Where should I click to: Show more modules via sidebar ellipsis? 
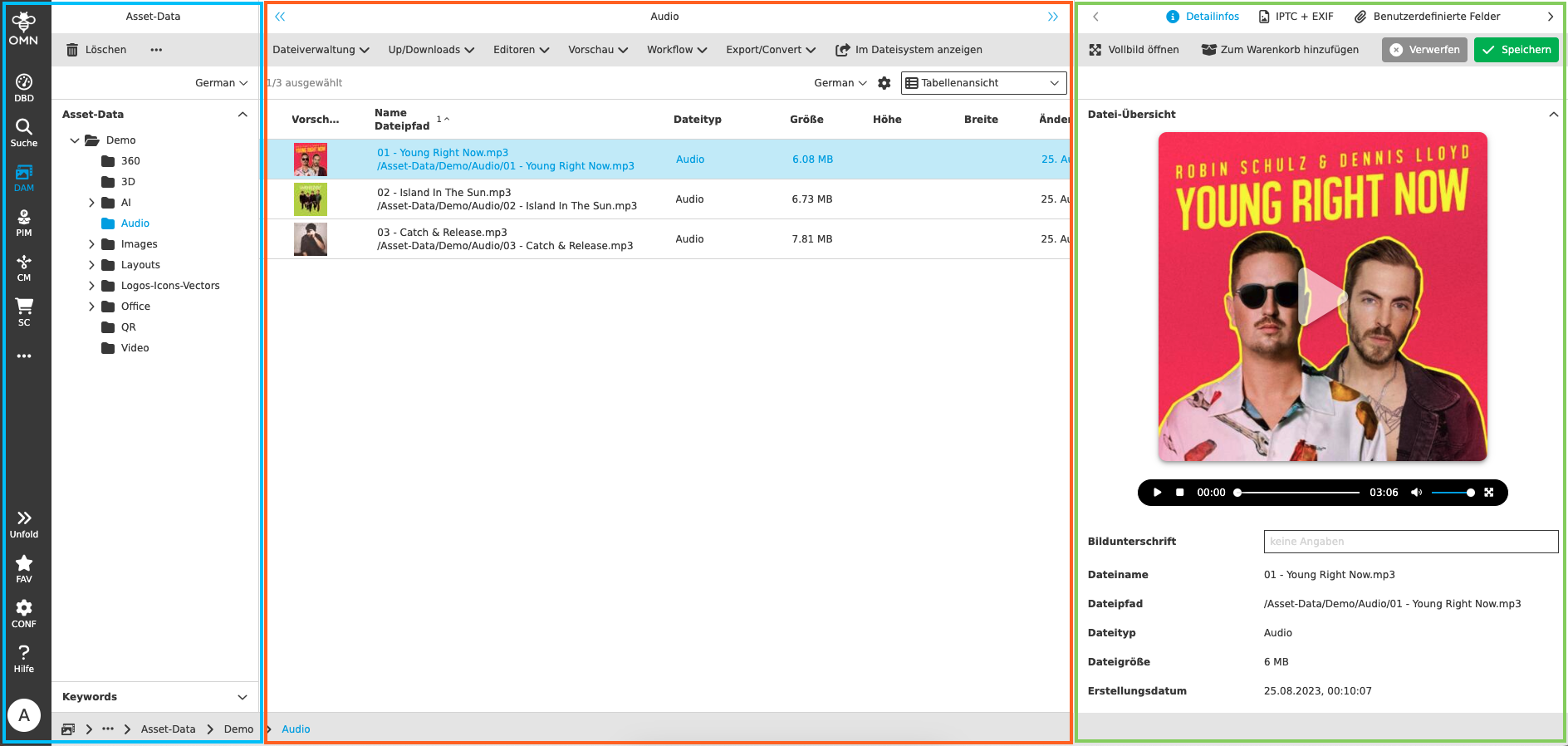[x=24, y=356]
